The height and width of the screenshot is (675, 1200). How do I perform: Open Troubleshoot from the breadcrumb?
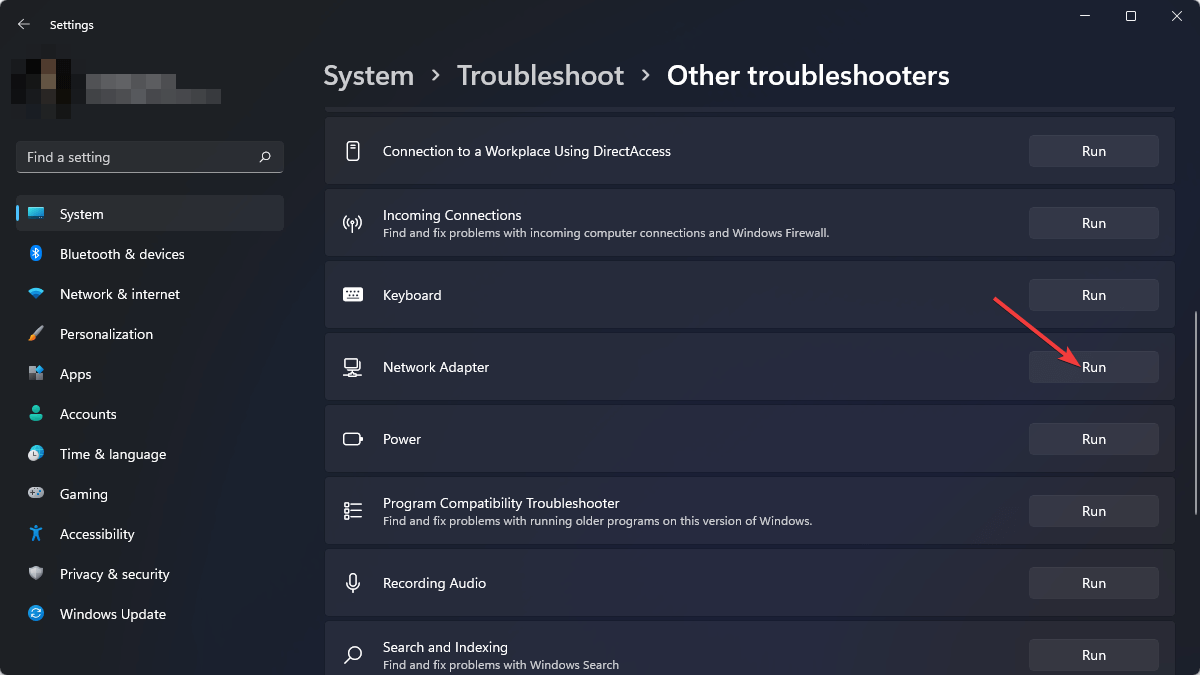[540, 75]
